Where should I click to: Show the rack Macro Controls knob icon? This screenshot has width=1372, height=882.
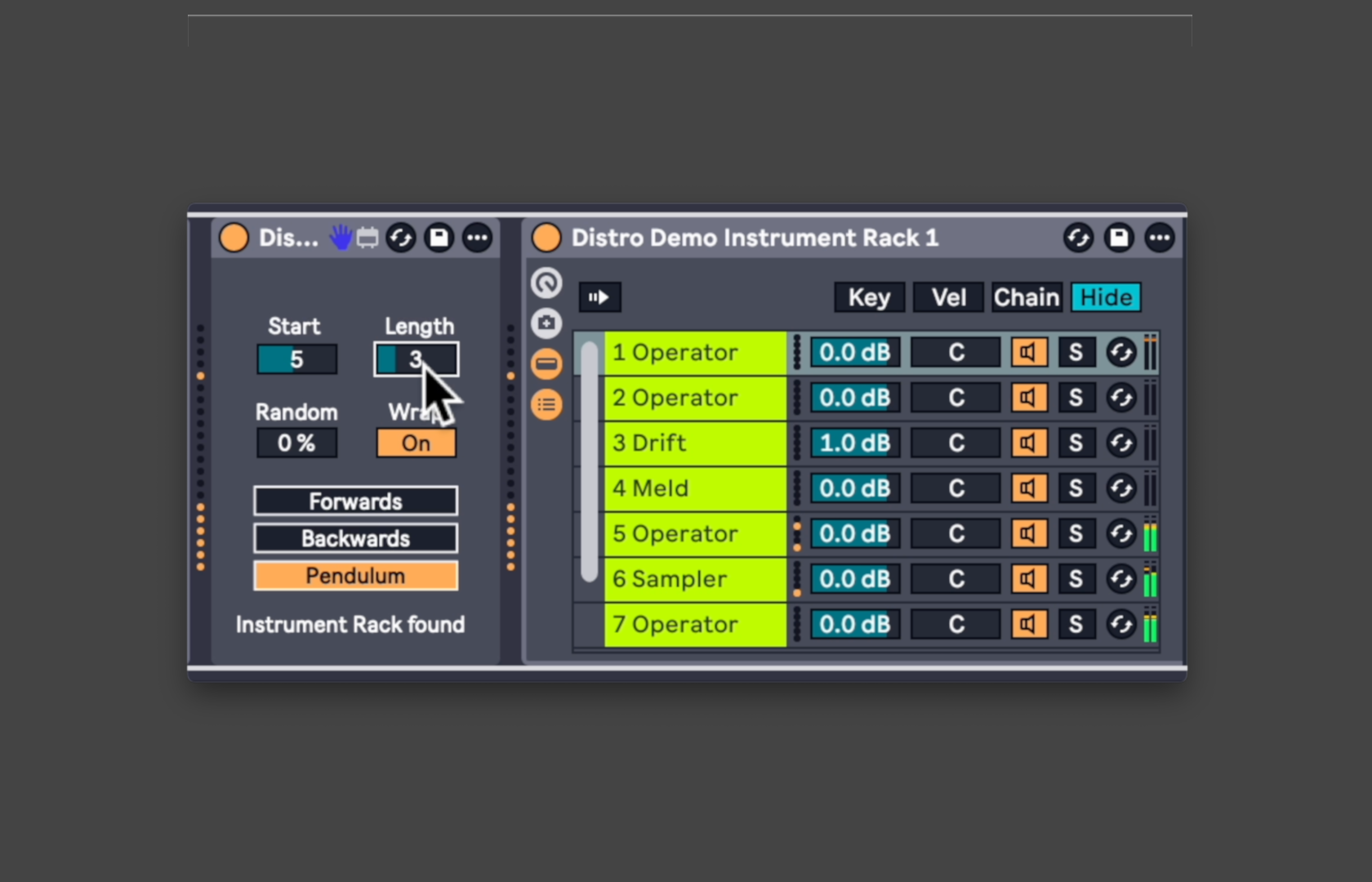coord(546,283)
